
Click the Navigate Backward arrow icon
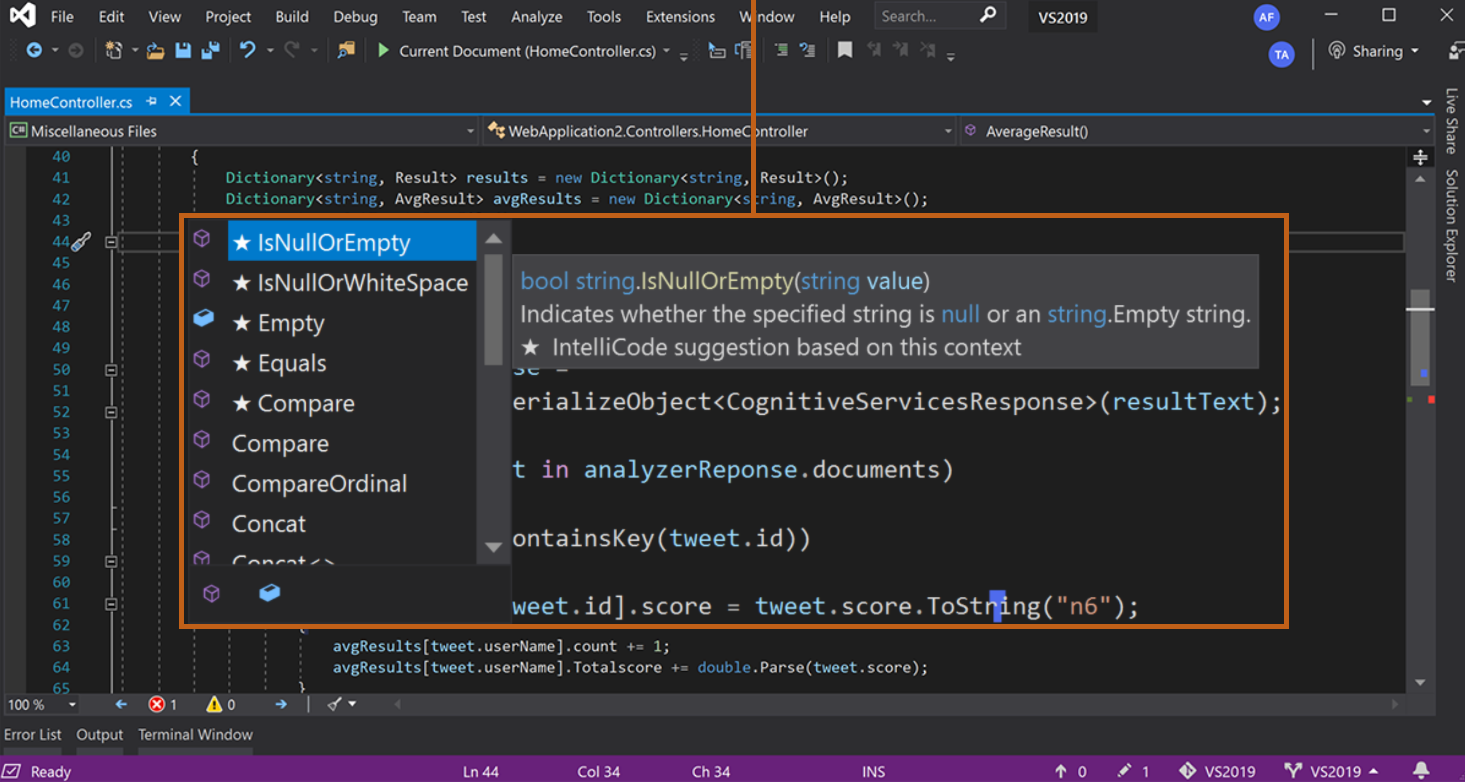pos(34,50)
